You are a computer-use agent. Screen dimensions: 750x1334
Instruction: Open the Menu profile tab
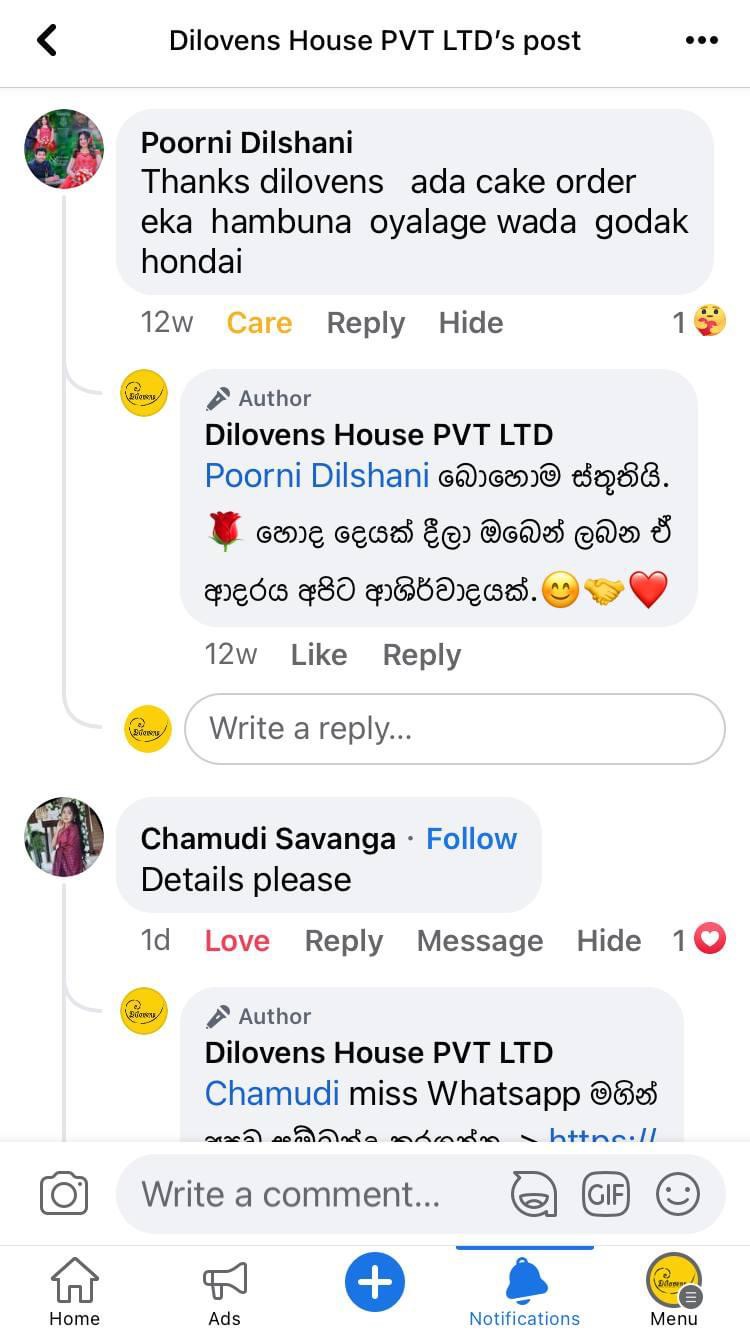click(x=674, y=1292)
